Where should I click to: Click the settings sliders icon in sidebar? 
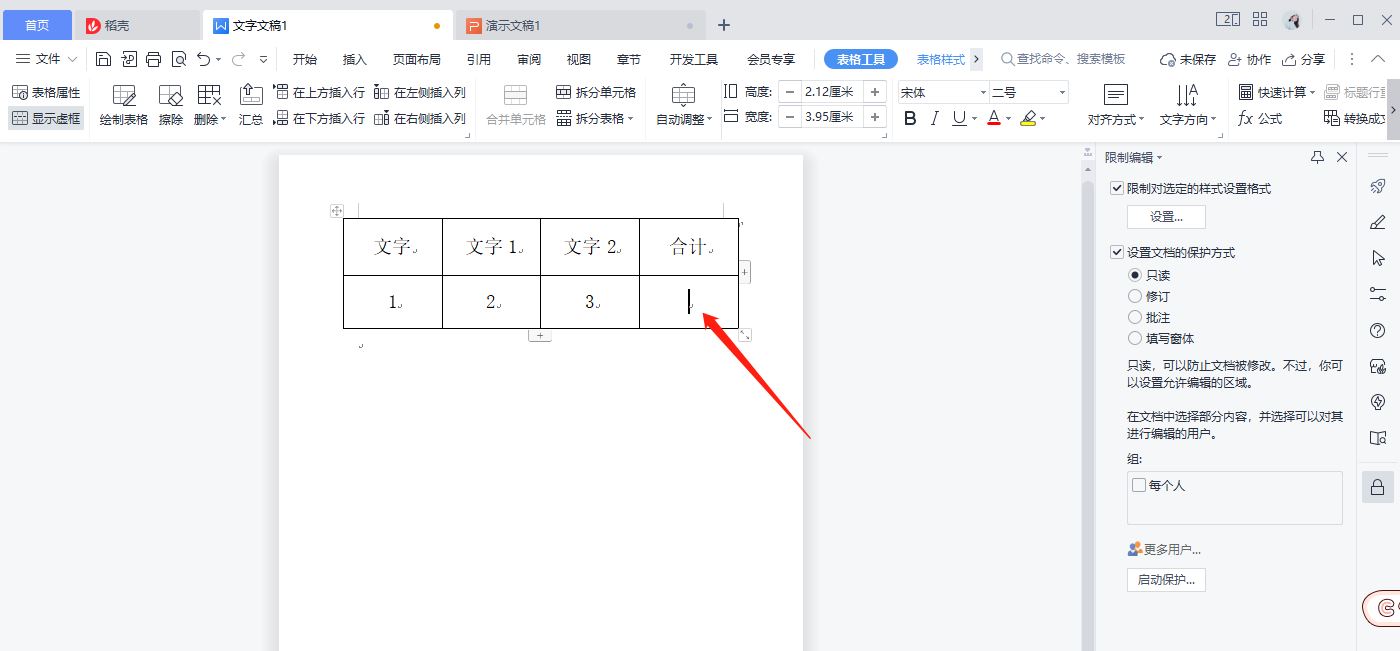click(1378, 294)
